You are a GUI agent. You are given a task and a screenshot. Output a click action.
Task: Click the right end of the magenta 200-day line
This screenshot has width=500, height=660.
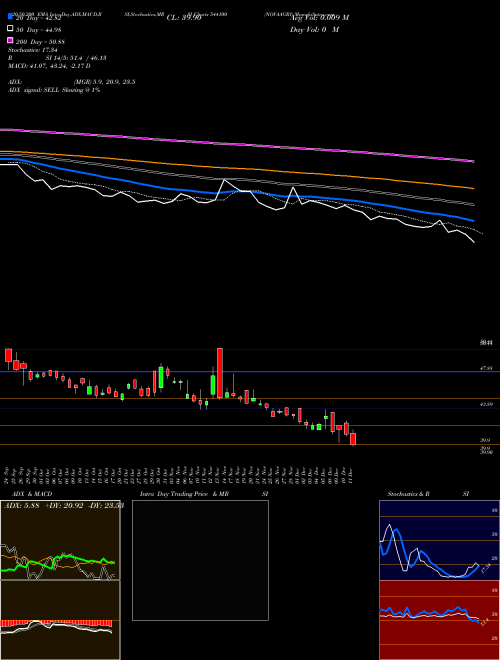point(473,161)
